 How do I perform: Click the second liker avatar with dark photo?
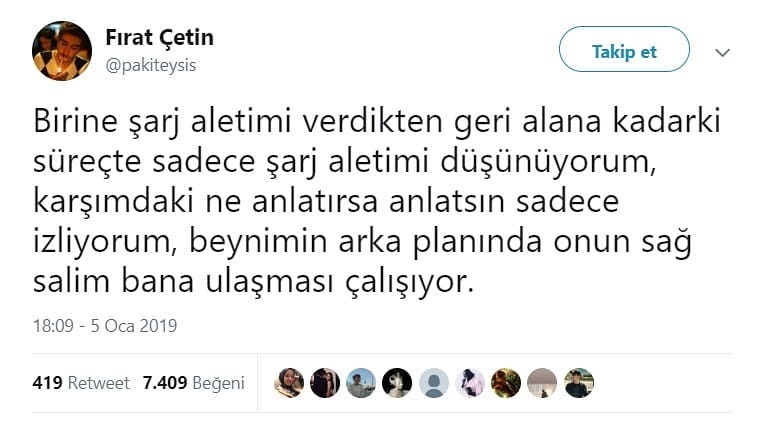(325, 383)
